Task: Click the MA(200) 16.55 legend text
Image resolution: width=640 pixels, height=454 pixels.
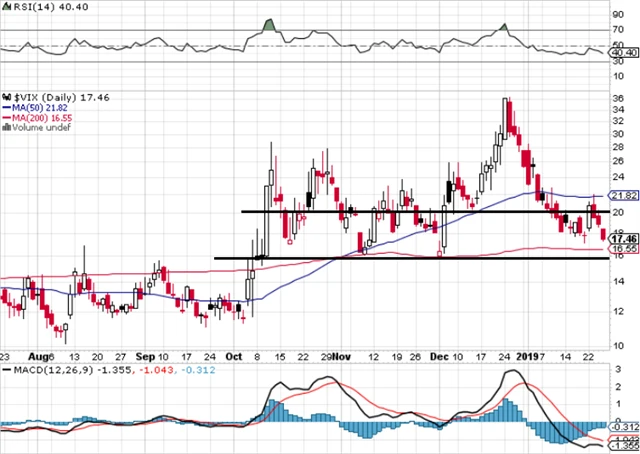Action: coord(43,116)
